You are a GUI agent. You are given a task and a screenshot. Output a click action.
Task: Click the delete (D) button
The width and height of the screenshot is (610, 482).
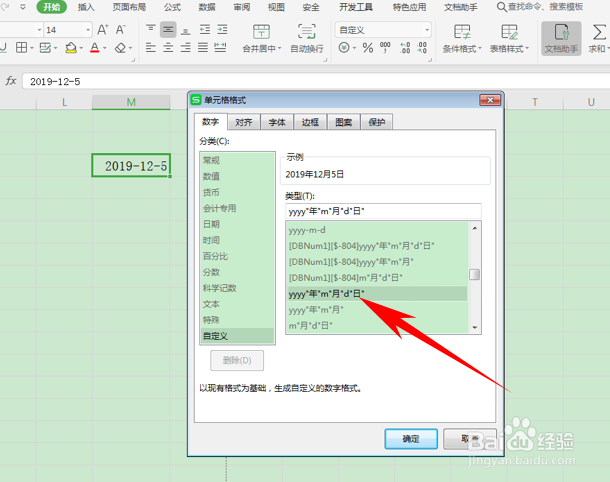237,360
